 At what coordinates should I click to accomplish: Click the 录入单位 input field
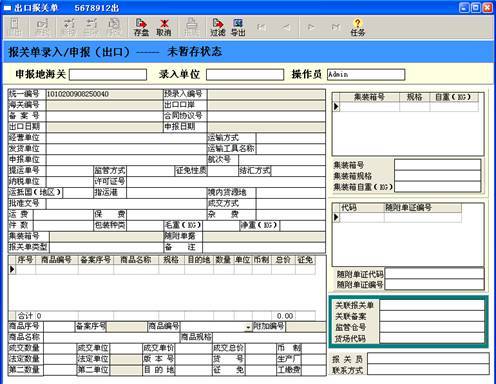(245, 74)
